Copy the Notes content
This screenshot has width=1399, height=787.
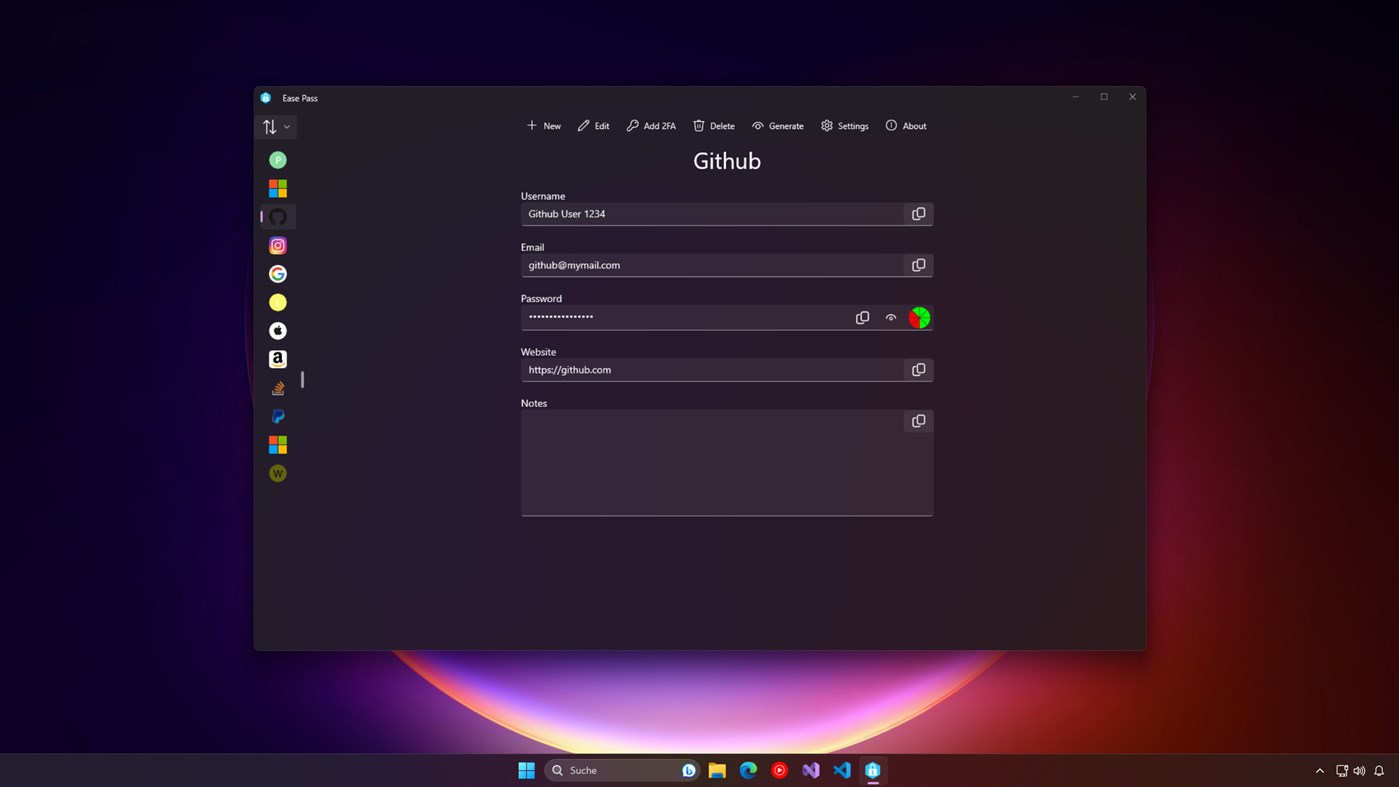point(918,421)
